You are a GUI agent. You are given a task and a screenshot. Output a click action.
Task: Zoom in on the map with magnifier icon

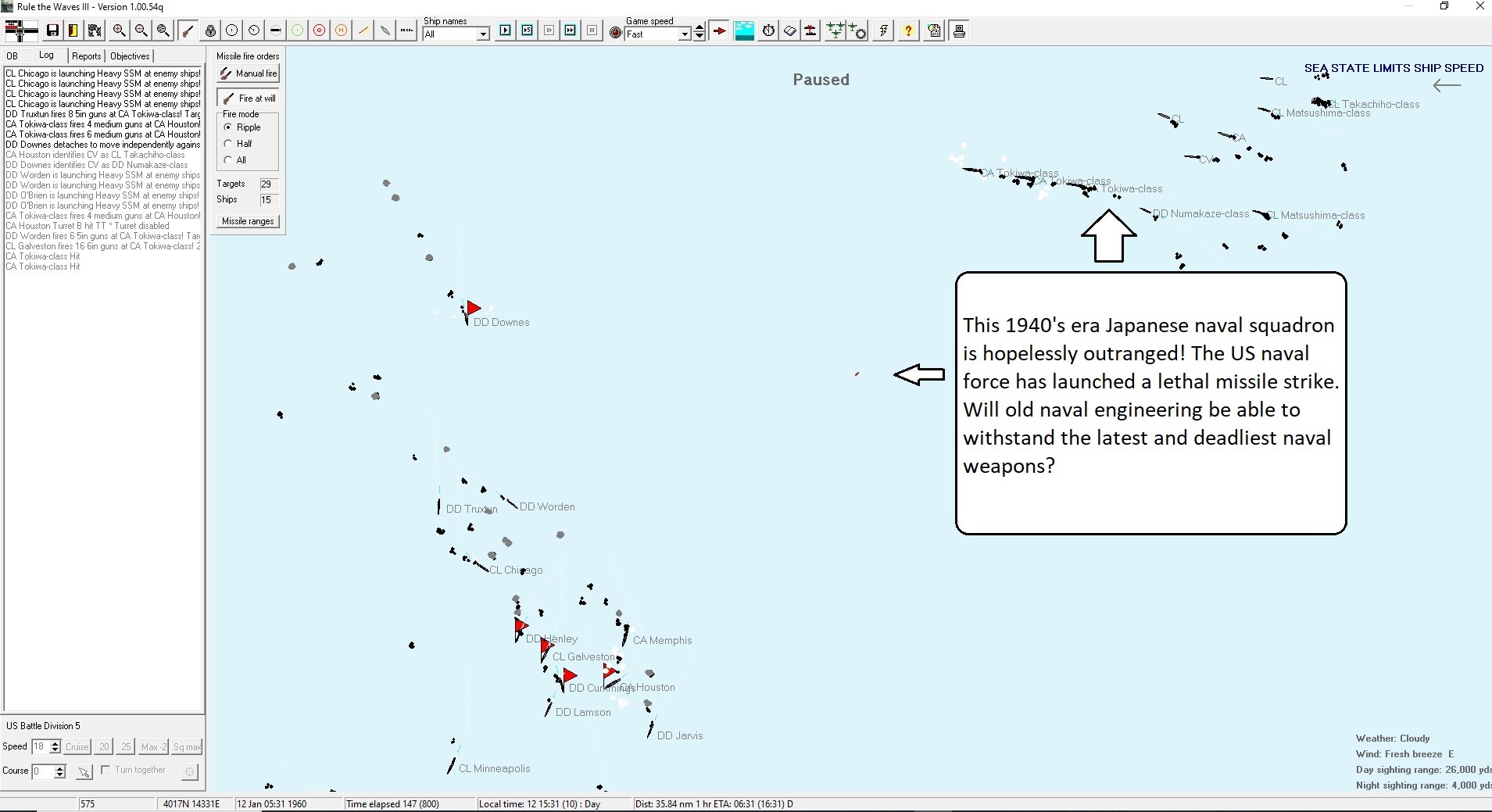pos(118,30)
